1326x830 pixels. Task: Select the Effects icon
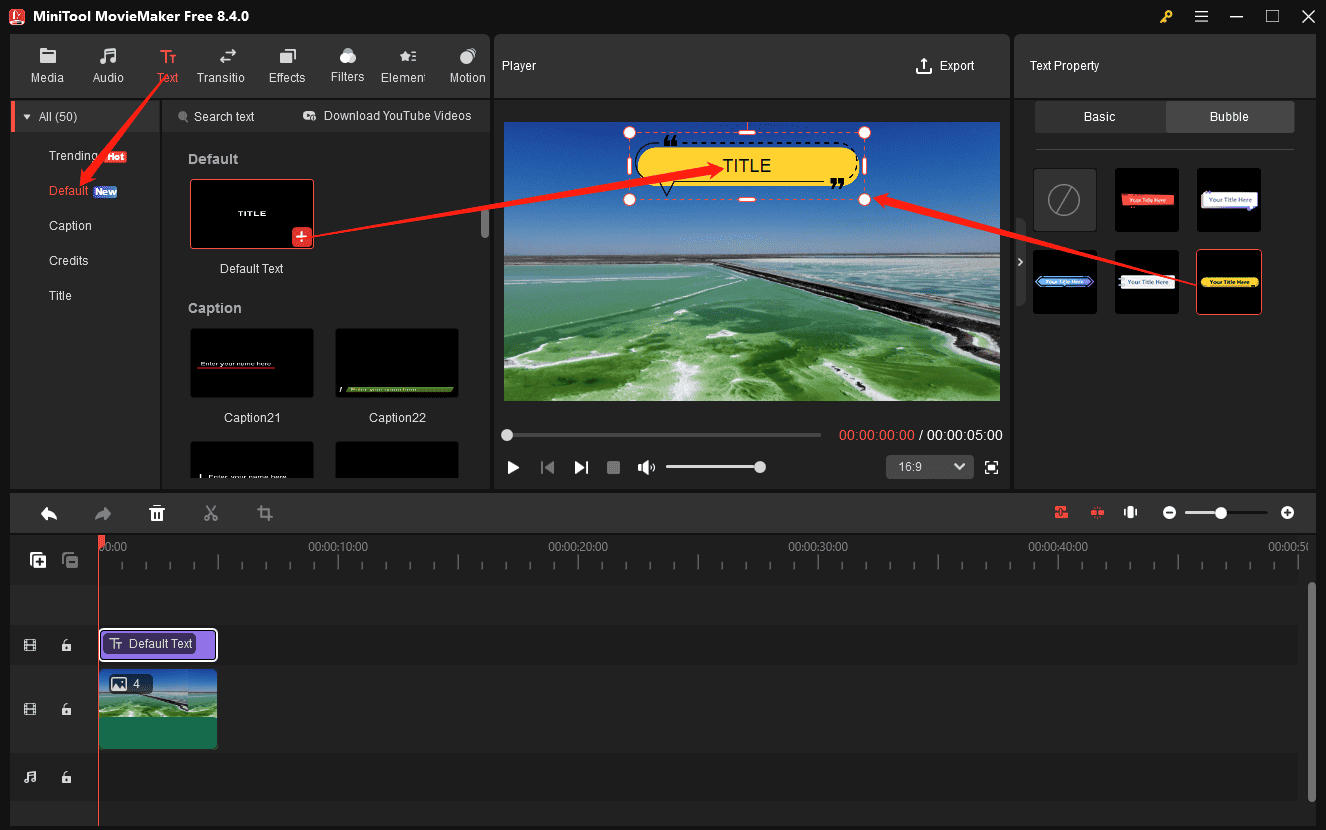[287, 65]
